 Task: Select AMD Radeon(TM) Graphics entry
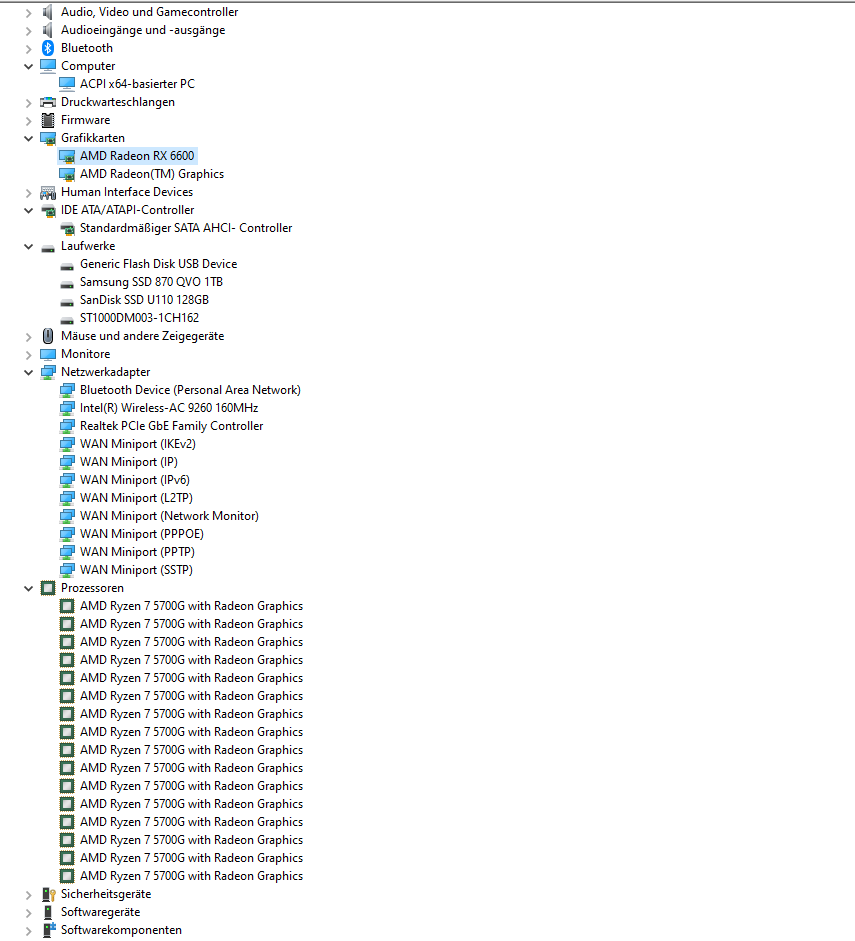point(152,174)
